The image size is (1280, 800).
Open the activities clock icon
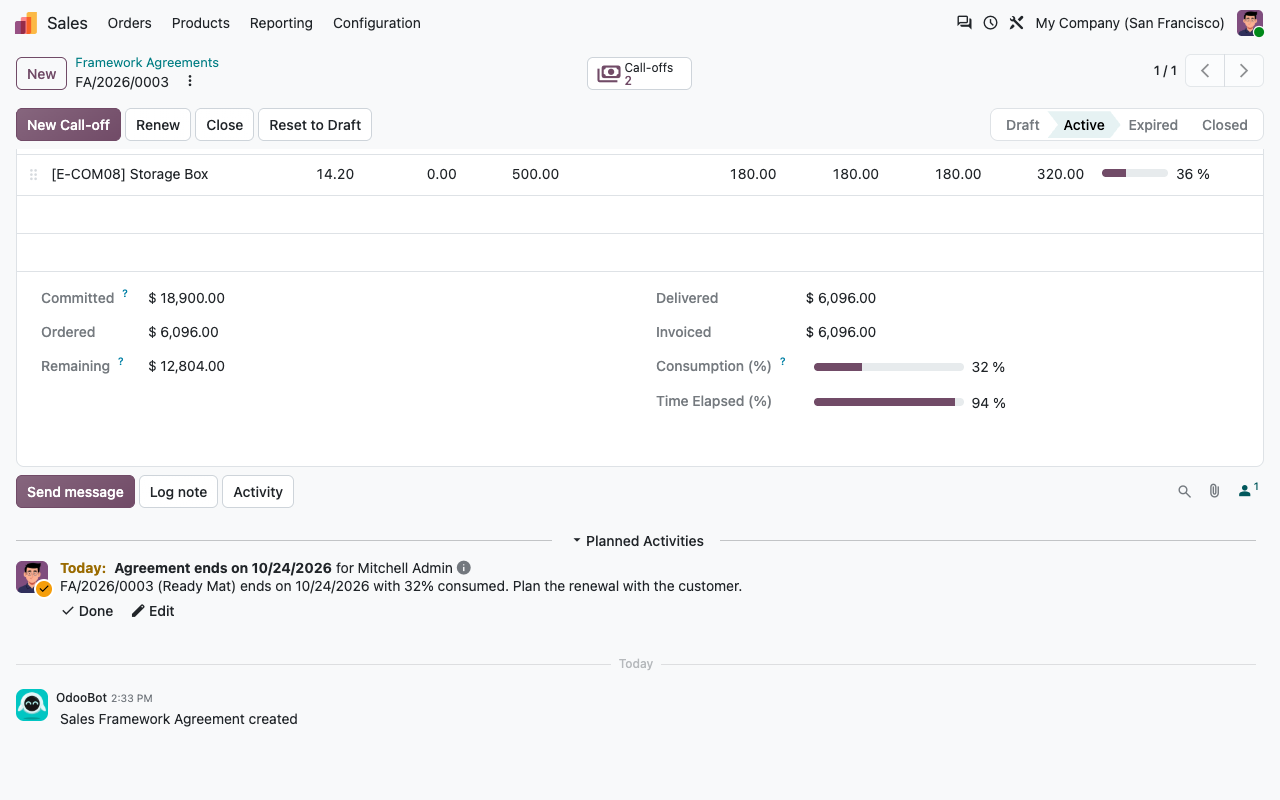pyautogui.click(x=990, y=23)
